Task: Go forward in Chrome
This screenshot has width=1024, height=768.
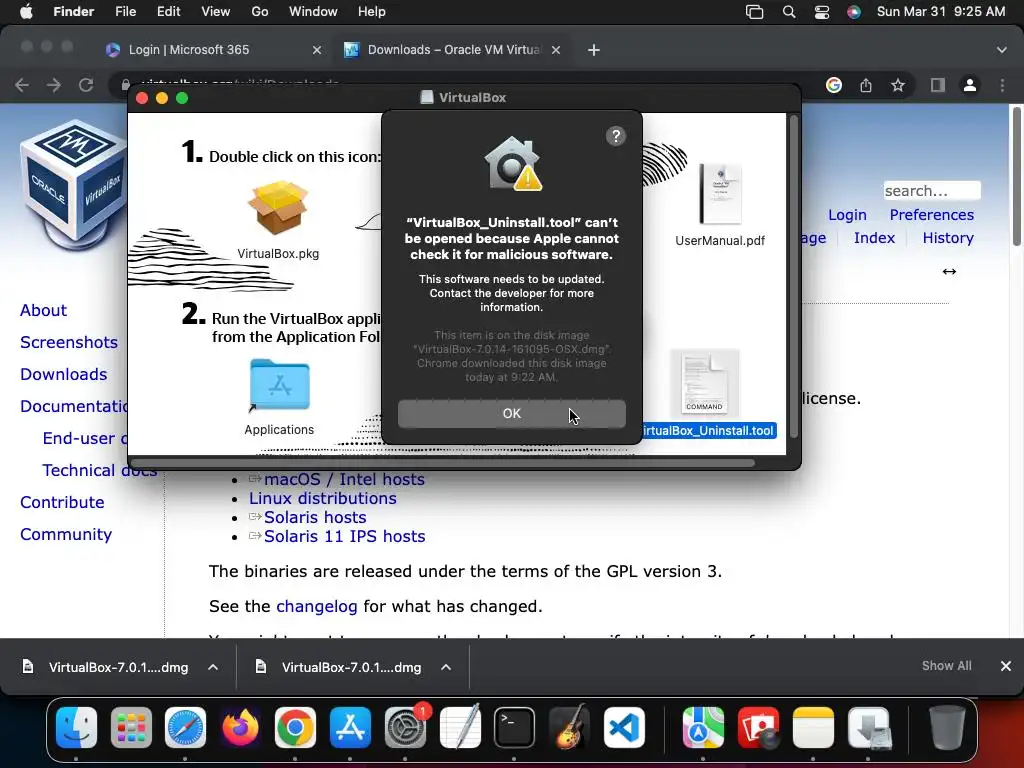Action: point(54,85)
